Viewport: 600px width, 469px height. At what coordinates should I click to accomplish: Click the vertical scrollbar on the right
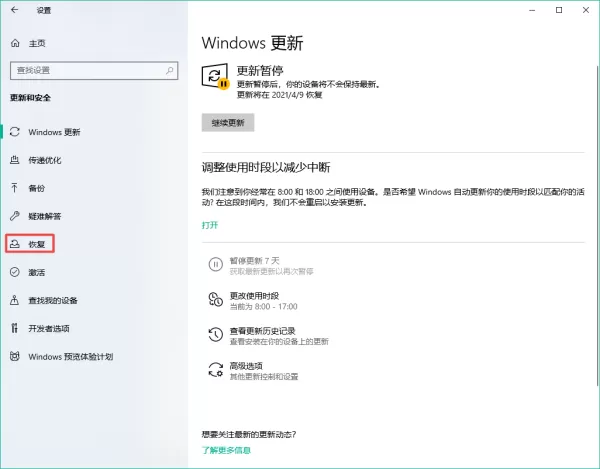pyautogui.click(x=597, y=226)
